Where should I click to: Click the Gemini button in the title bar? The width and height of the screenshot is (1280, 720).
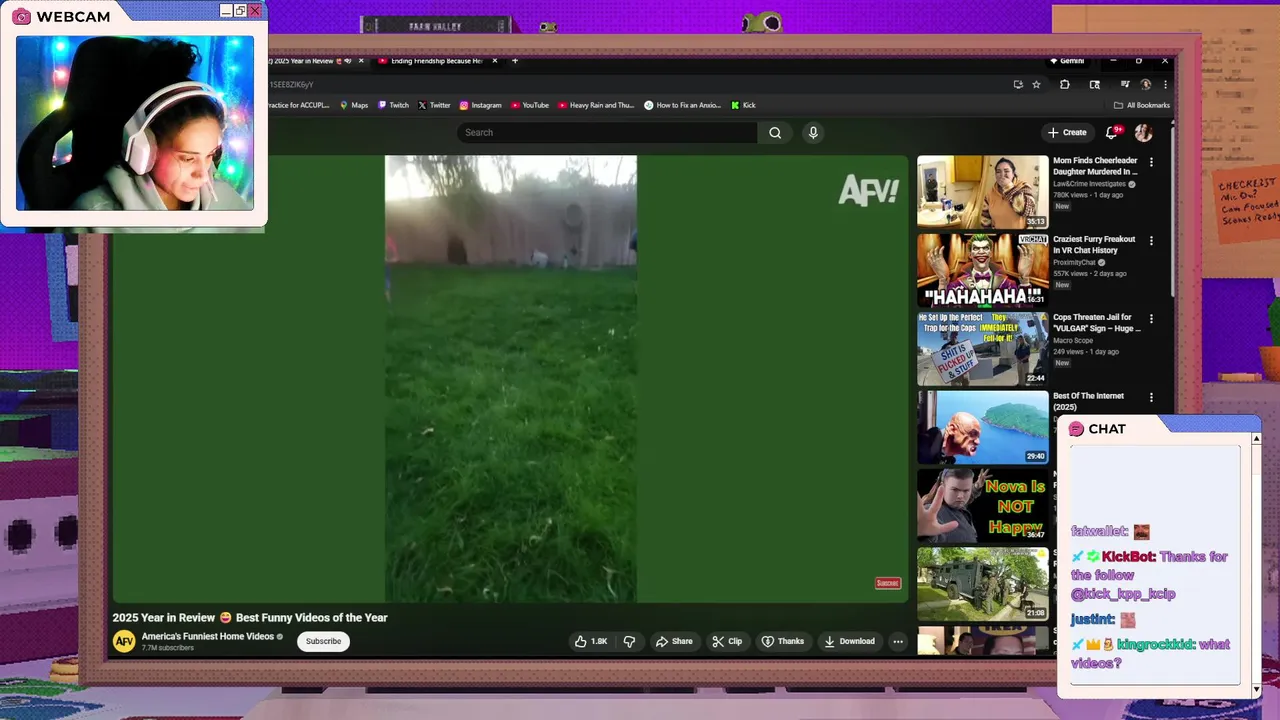tap(1067, 61)
